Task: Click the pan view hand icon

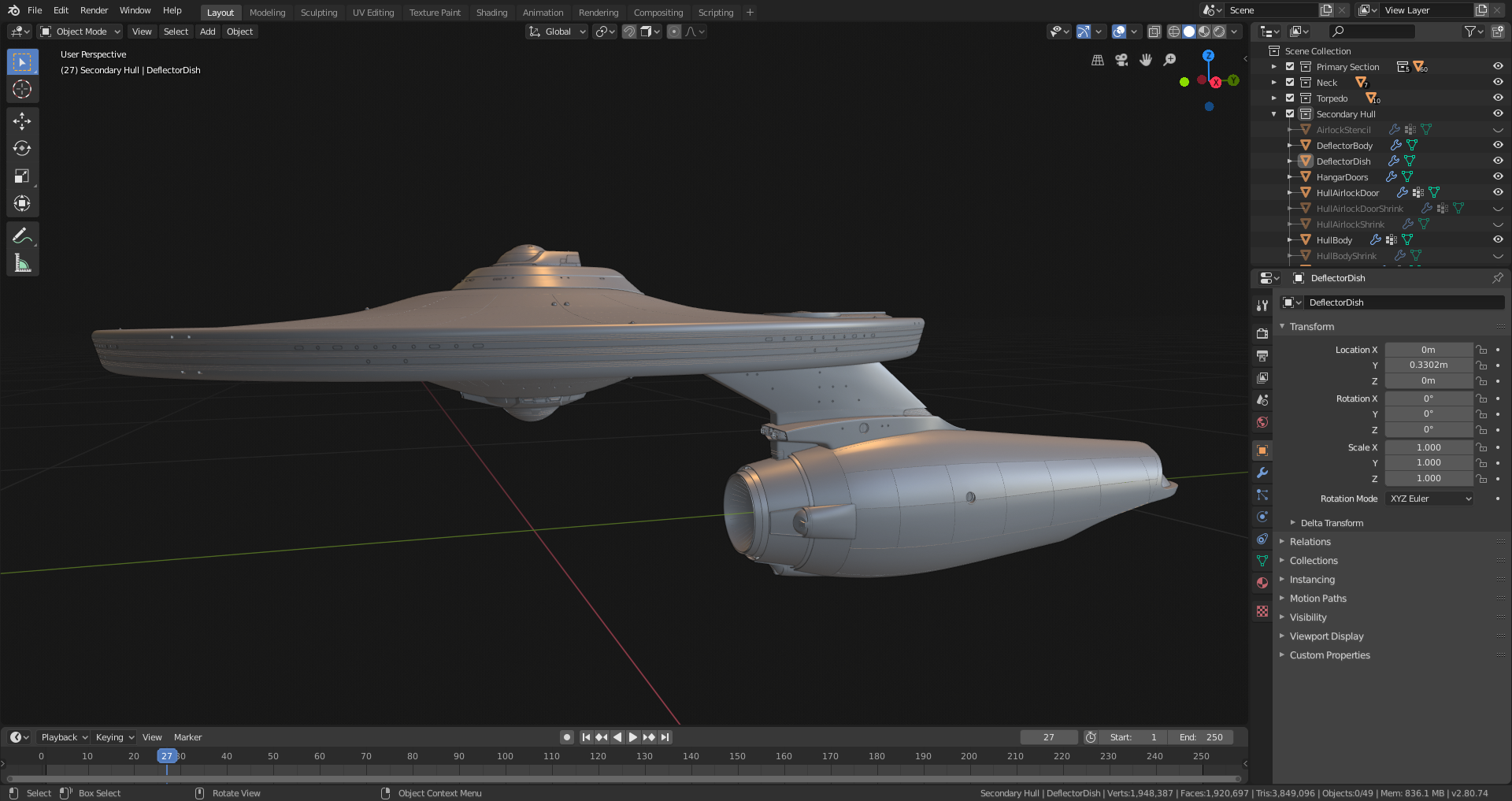Action: 1146,60
